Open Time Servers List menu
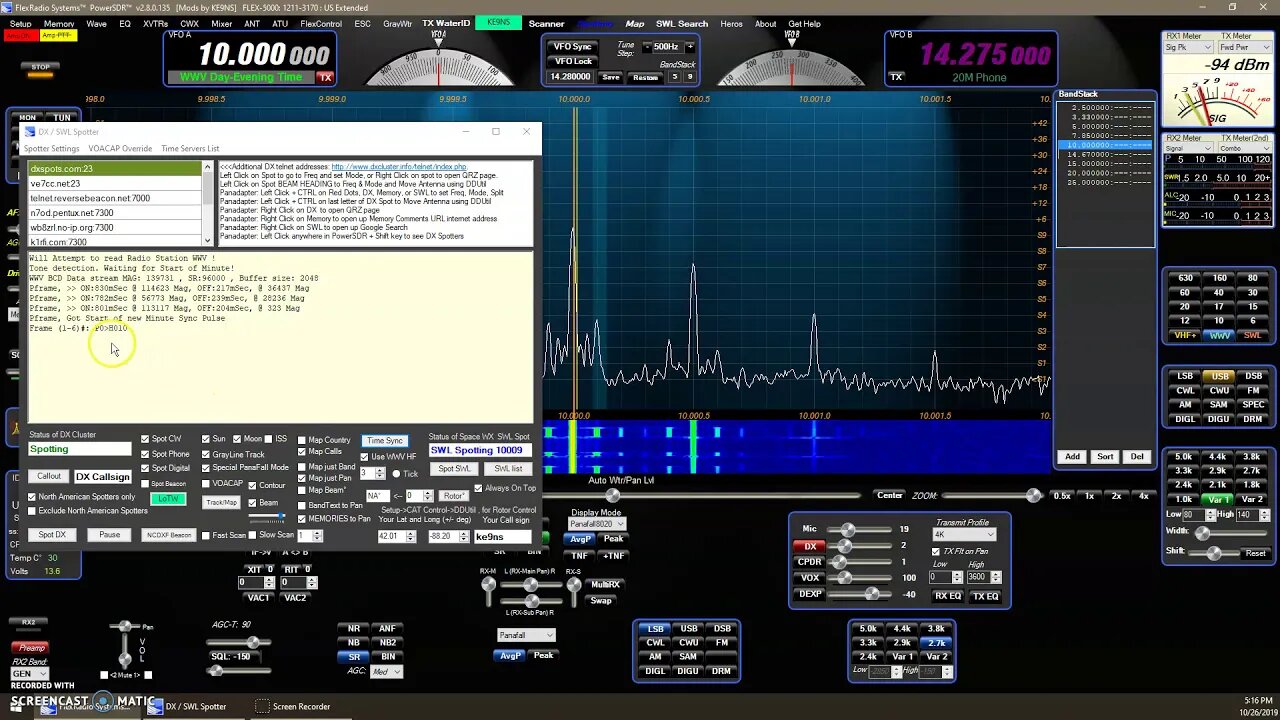 190,149
